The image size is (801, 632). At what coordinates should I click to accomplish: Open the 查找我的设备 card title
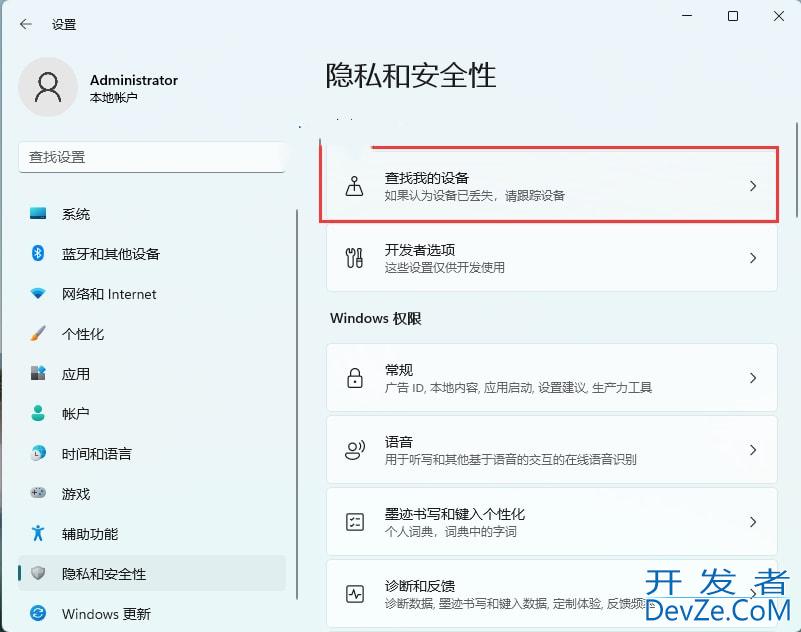pos(427,178)
